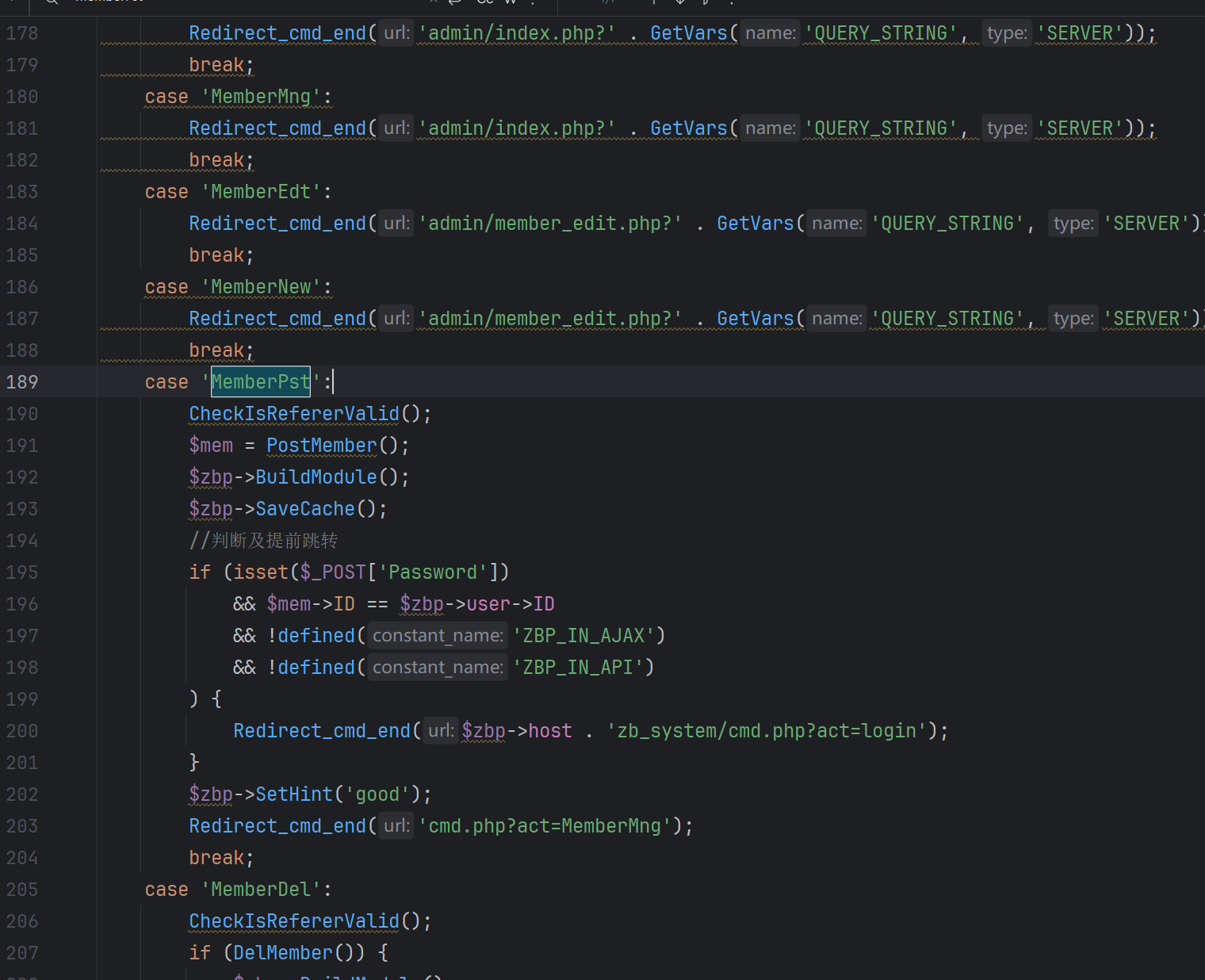Click the 'MemberNew' case label

(261, 287)
